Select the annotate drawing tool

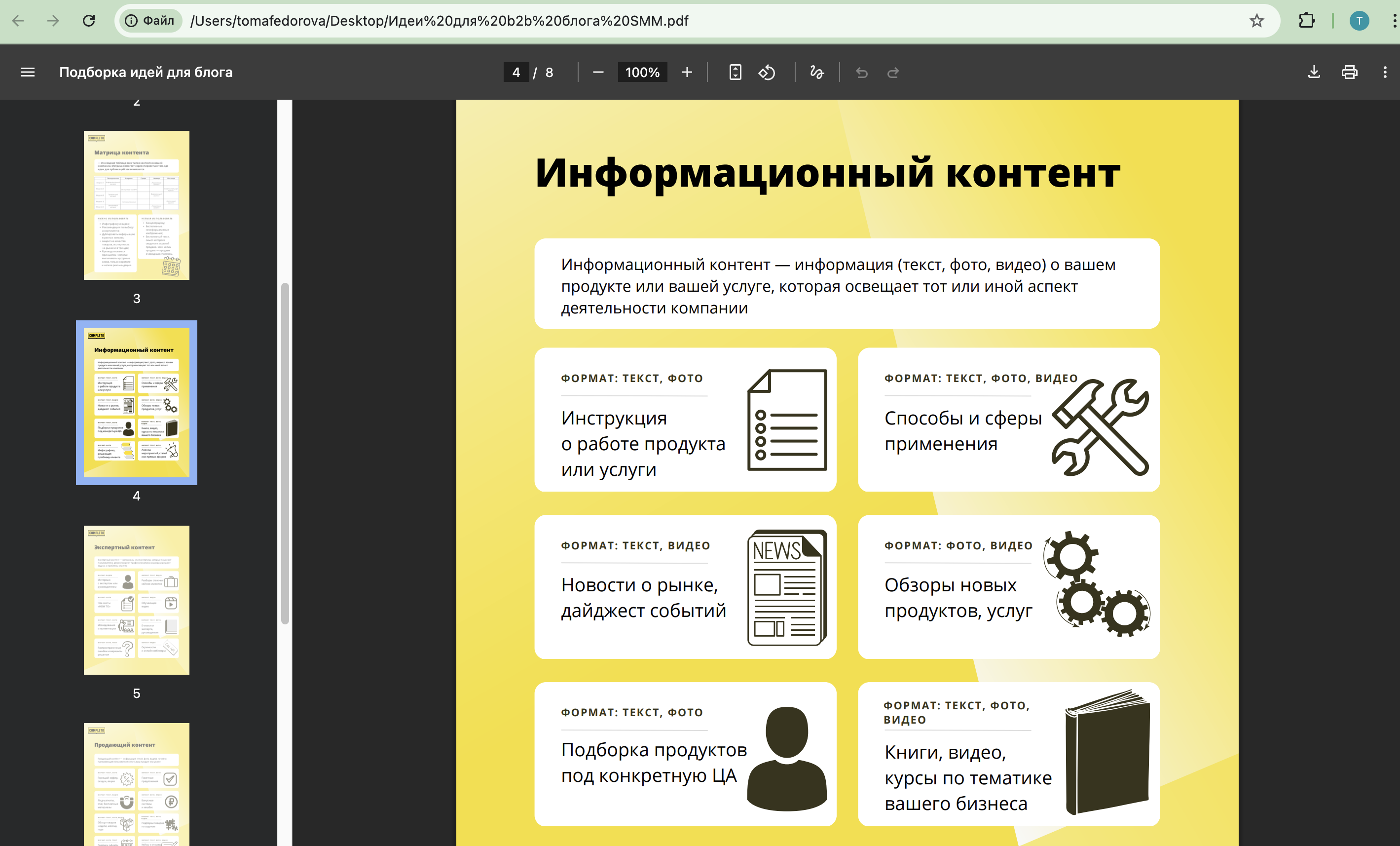click(x=816, y=72)
